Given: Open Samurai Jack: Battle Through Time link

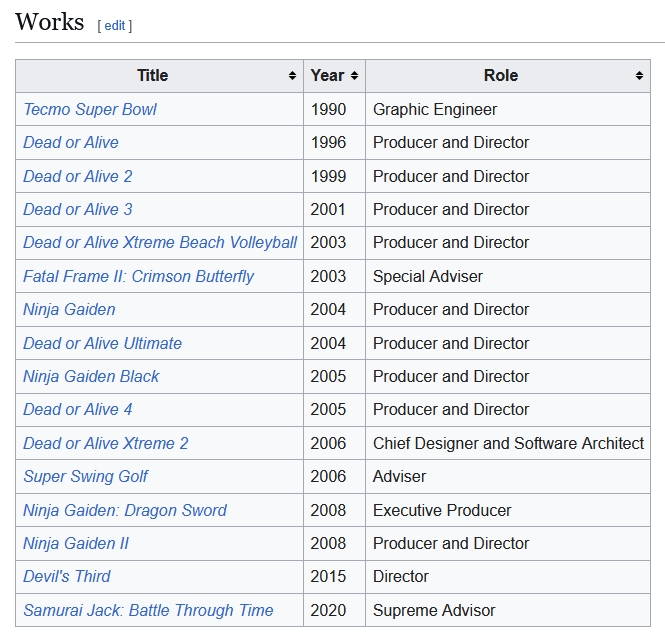Looking at the screenshot, I should pyautogui.click(x=148, y=611).
